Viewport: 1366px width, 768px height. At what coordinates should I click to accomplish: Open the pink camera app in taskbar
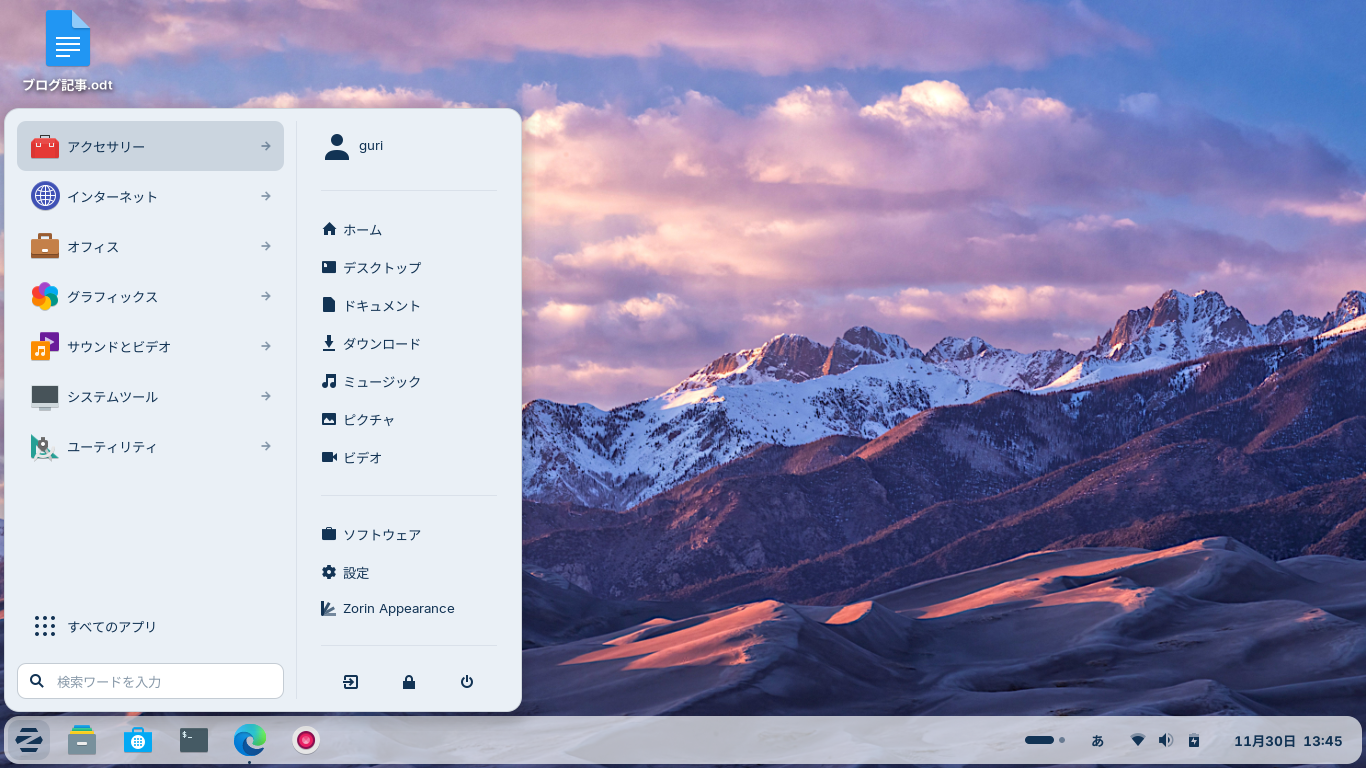(306, 740)
